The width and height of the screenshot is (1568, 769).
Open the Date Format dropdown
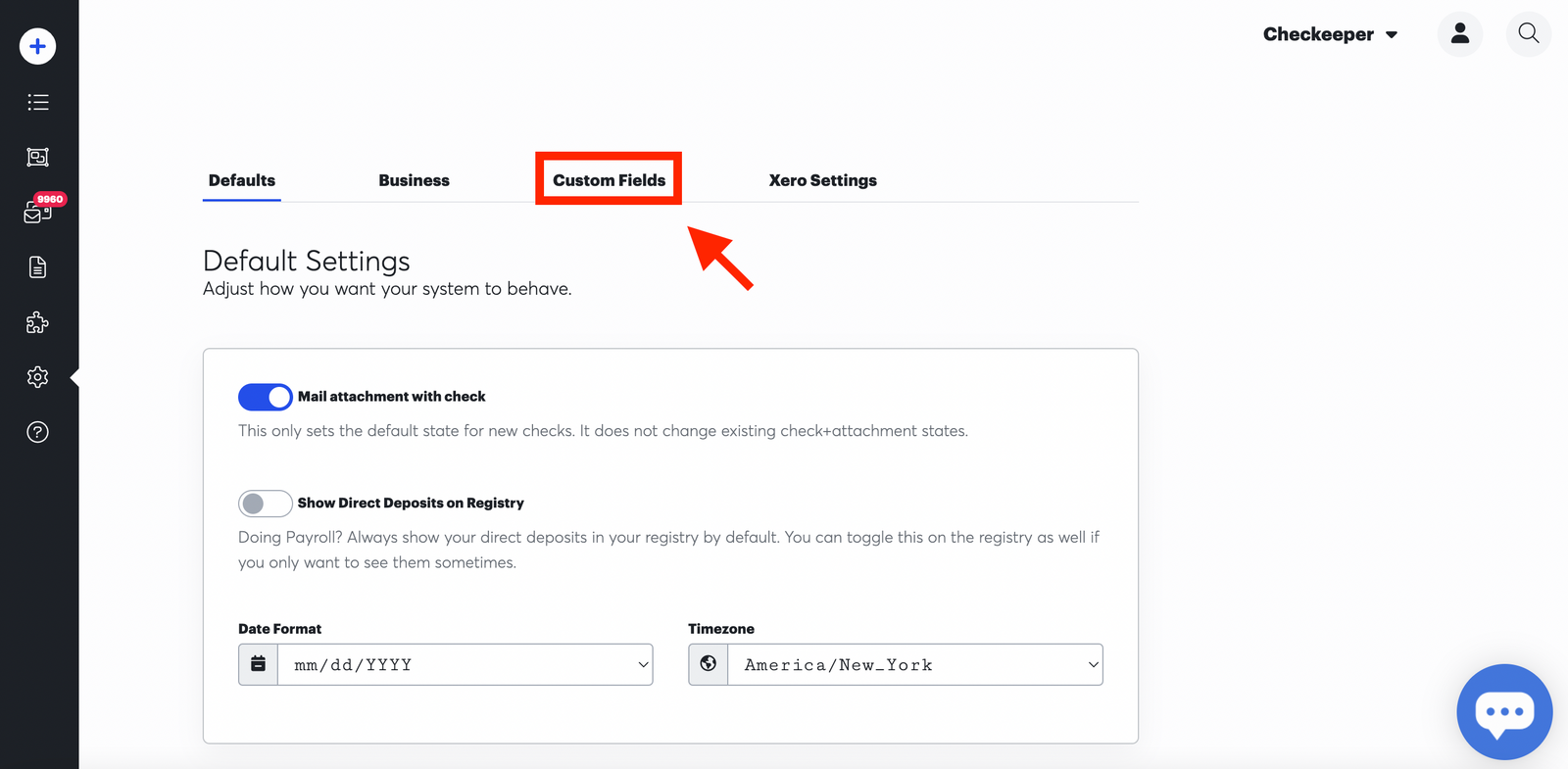pyautogui.click(x=465, y=664)
